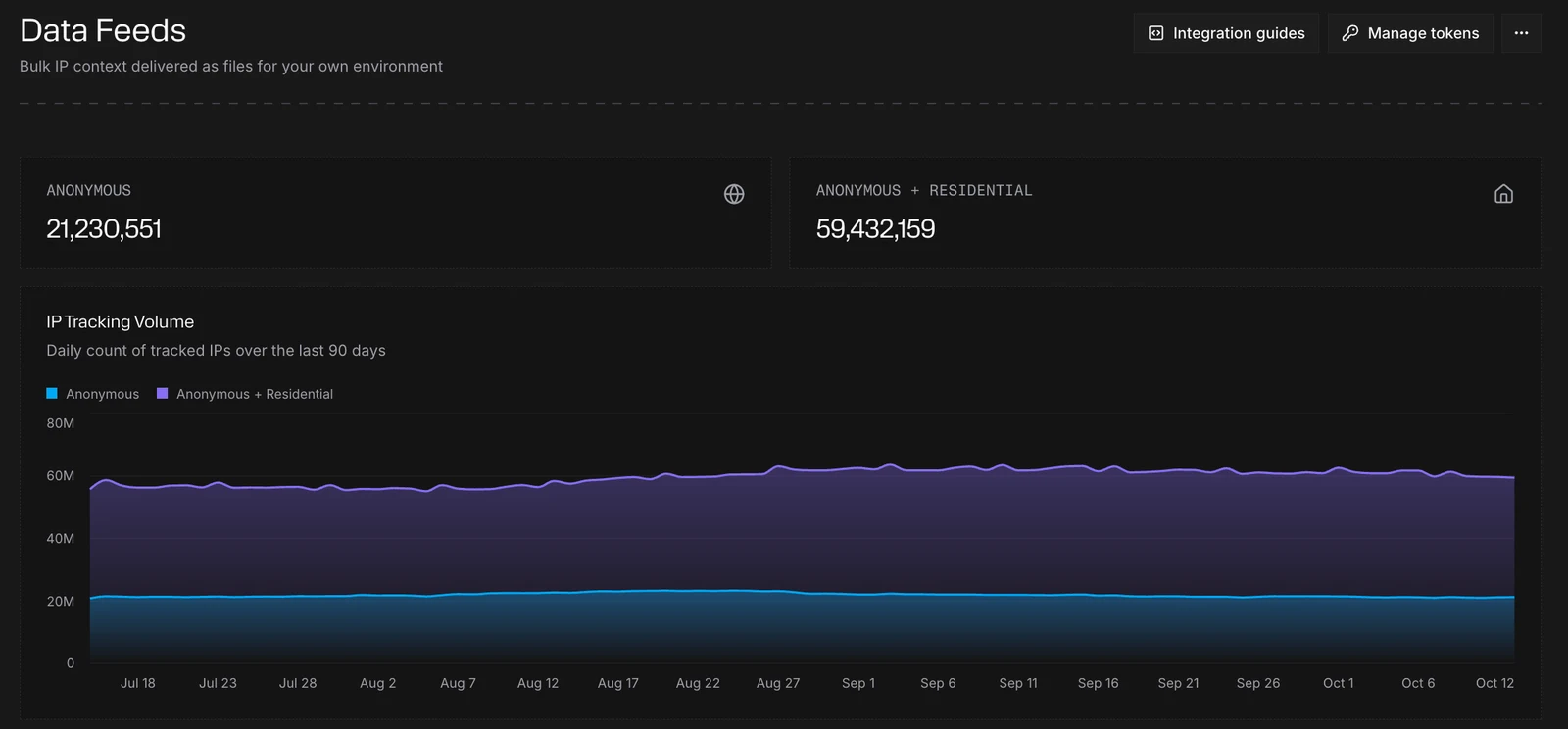Viewport: 1568px width, 729px height.
Task: Click the Oct 1 axis label
Action: [1339, 683]
